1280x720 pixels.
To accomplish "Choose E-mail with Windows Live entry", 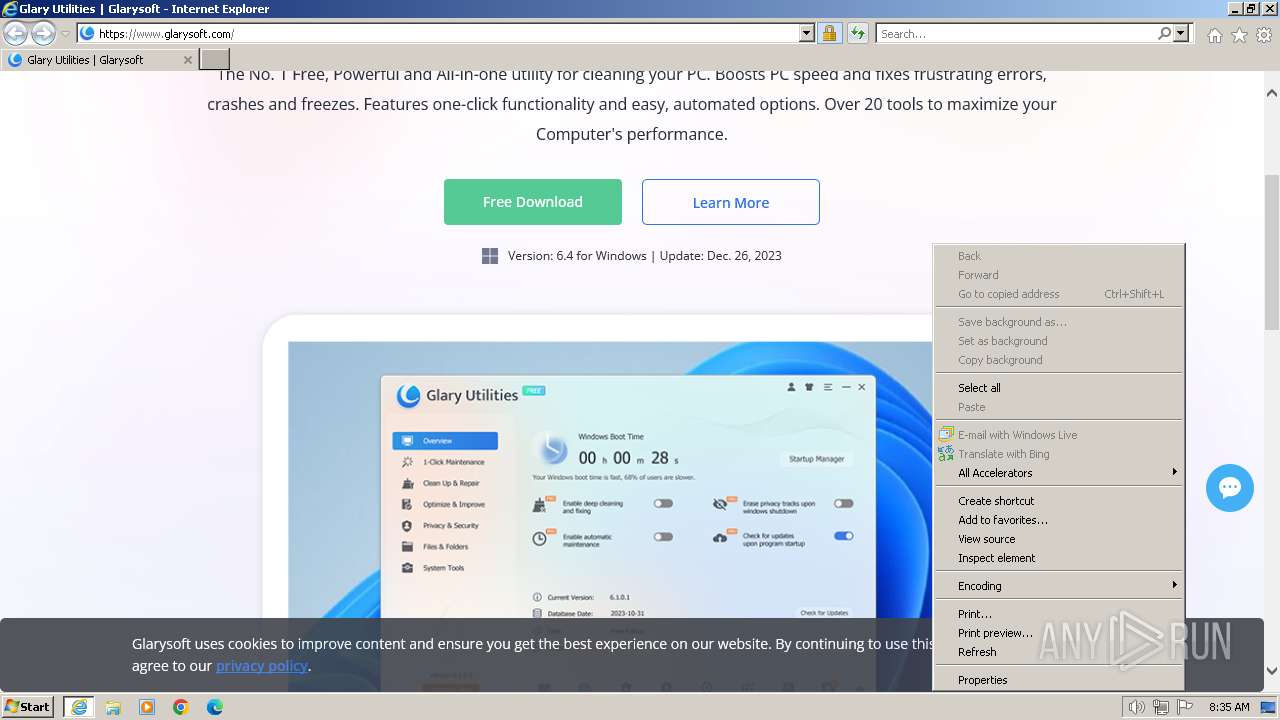I will click(1058, 435).
